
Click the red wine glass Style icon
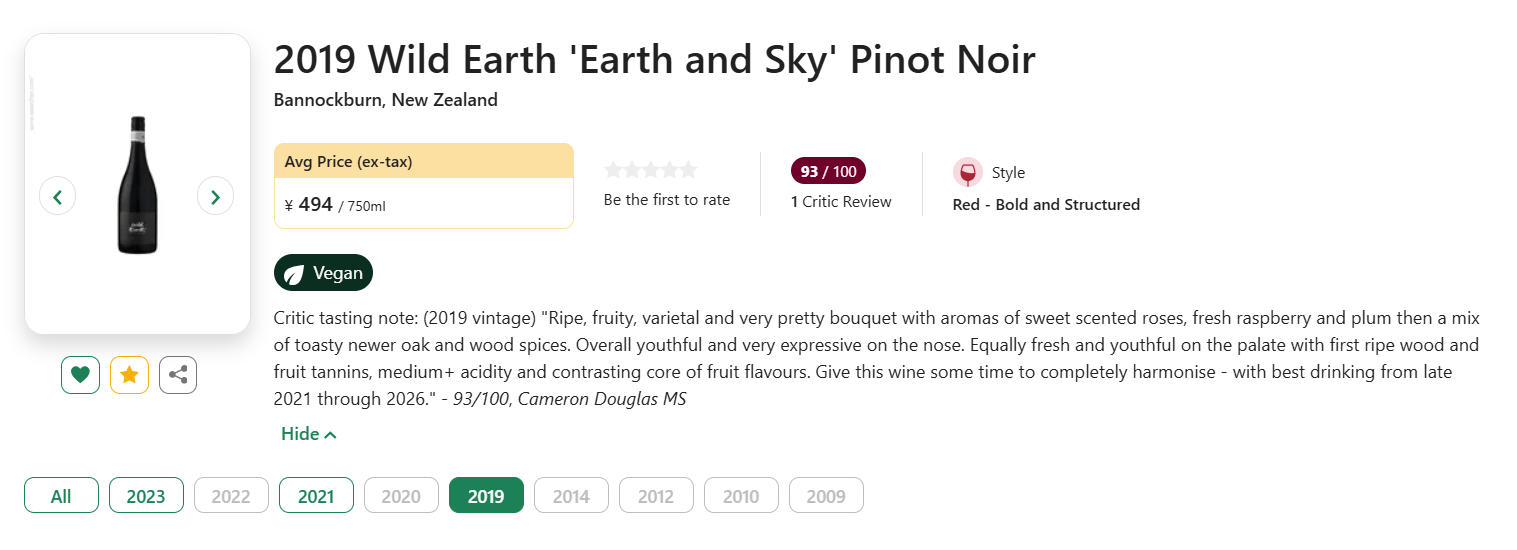(x=967, y=172)
